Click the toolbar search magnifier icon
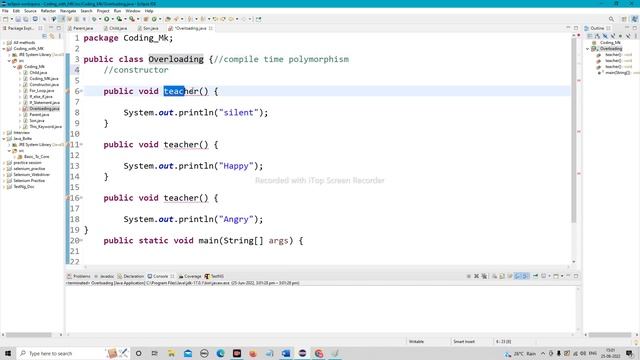This screenshot has height=360, width=640. [x=611, y=19]
